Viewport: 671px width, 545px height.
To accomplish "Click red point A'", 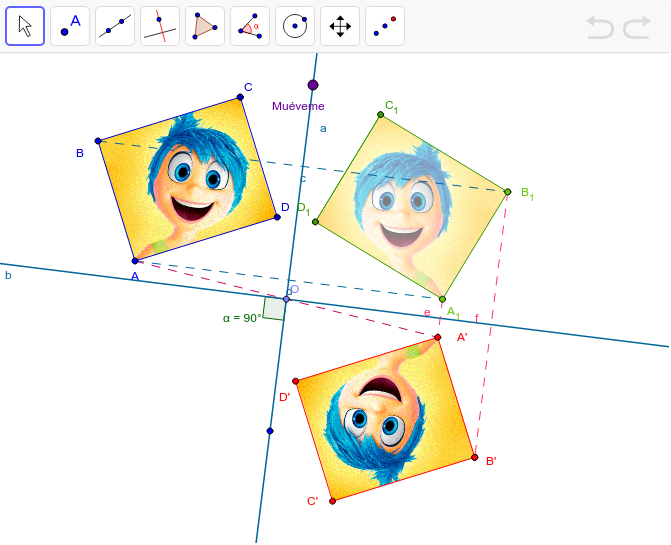I will 437,338.
